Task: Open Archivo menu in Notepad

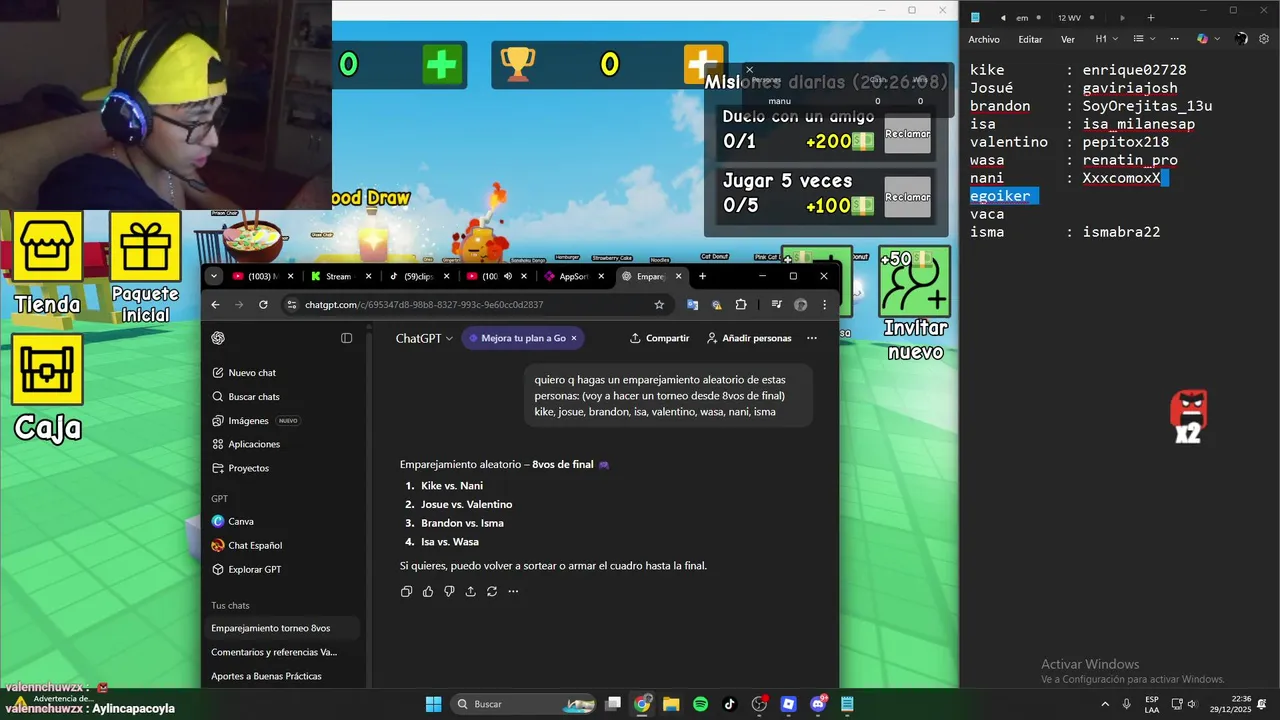Action: (x=984, y=39)
